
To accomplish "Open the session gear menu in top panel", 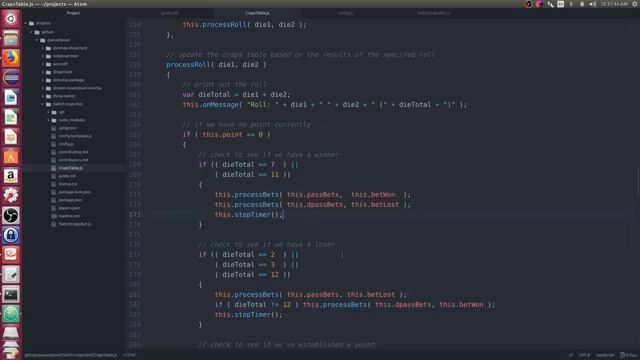I will click(635, 4).
